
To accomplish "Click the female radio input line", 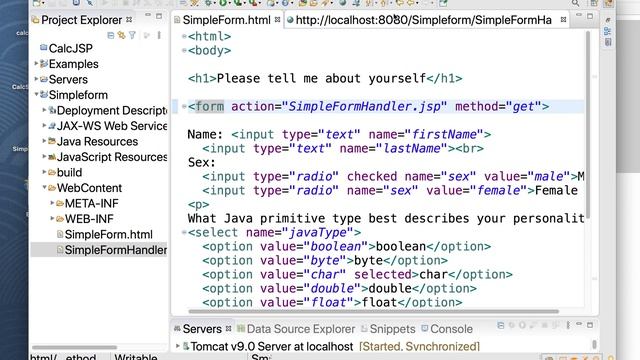I will coord(390,191).
